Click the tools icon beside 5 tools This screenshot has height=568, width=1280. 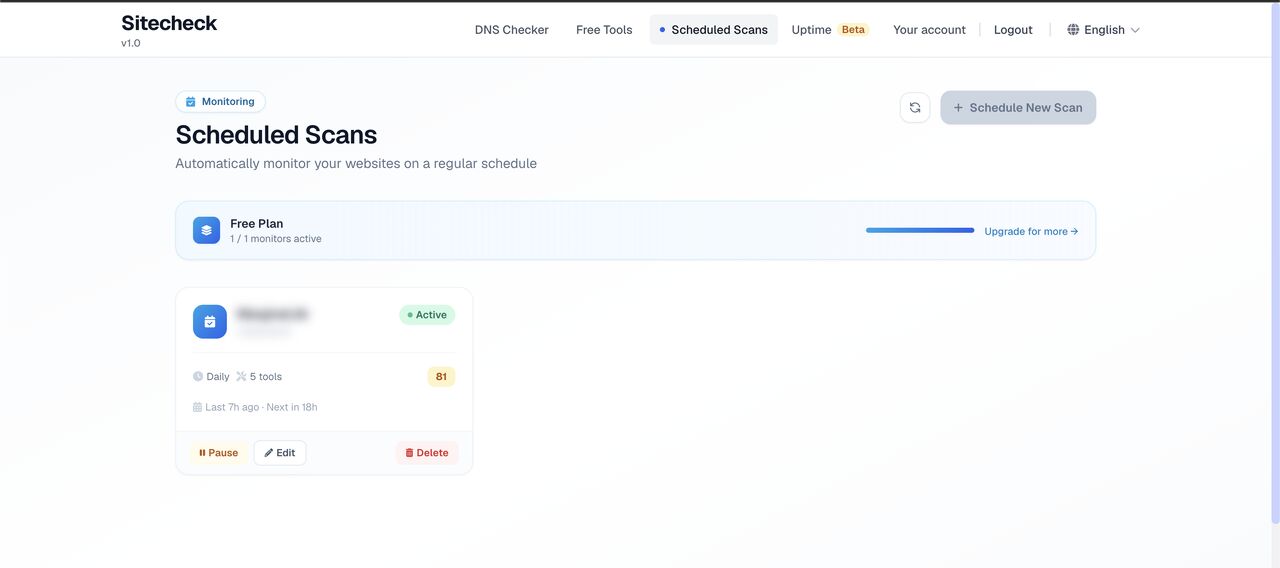(241, 377)
